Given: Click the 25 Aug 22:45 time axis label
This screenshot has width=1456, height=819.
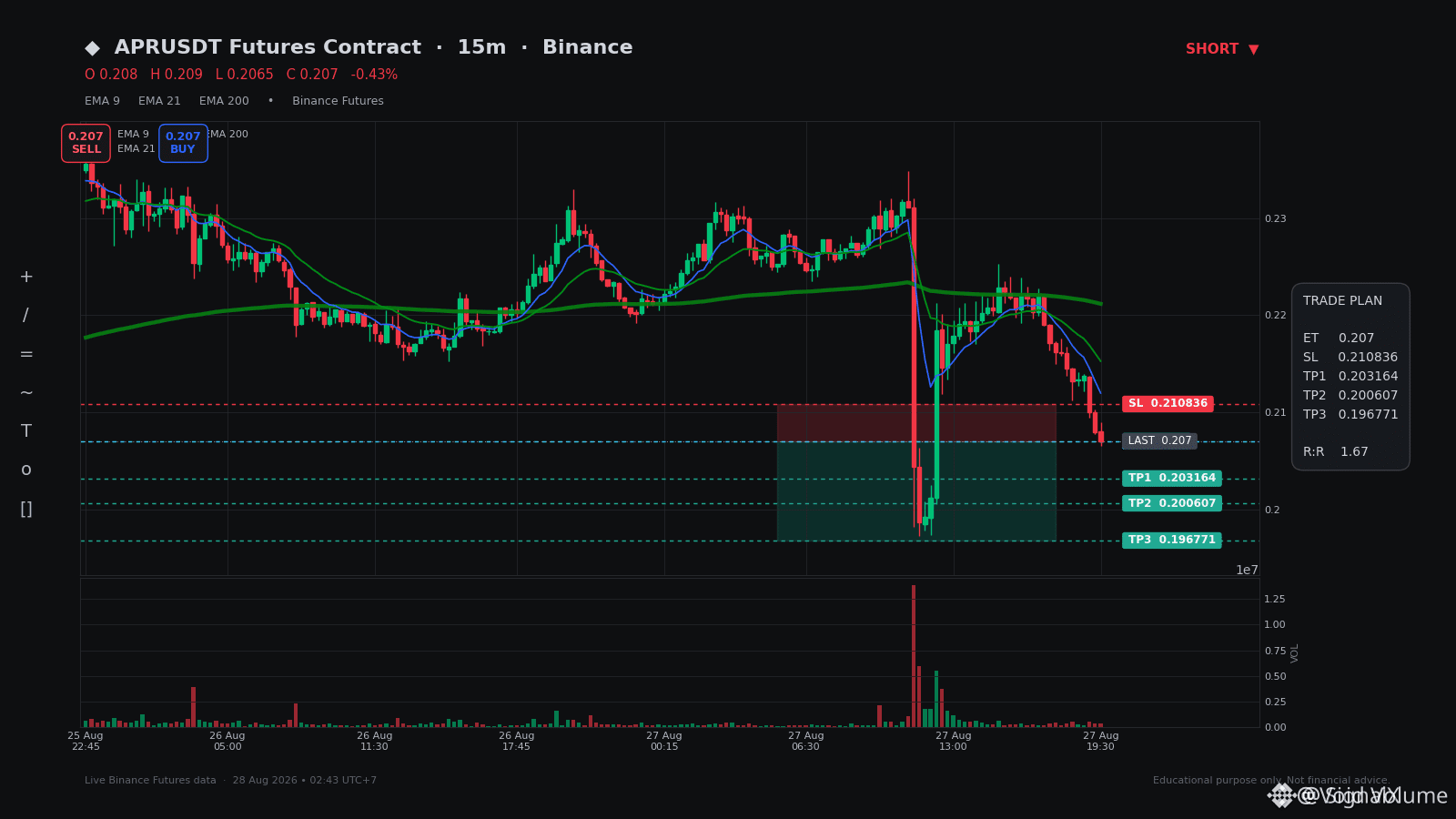Looking at the screenshot, I should pos(86,741).
